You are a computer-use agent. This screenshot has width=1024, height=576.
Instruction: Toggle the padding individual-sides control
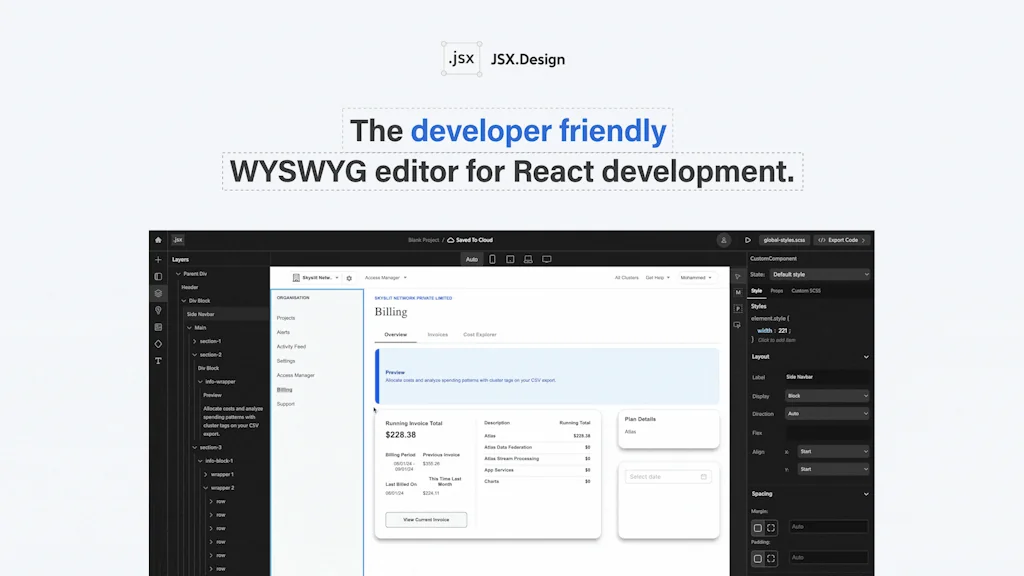pyautogui.click(x=772, y=557)
